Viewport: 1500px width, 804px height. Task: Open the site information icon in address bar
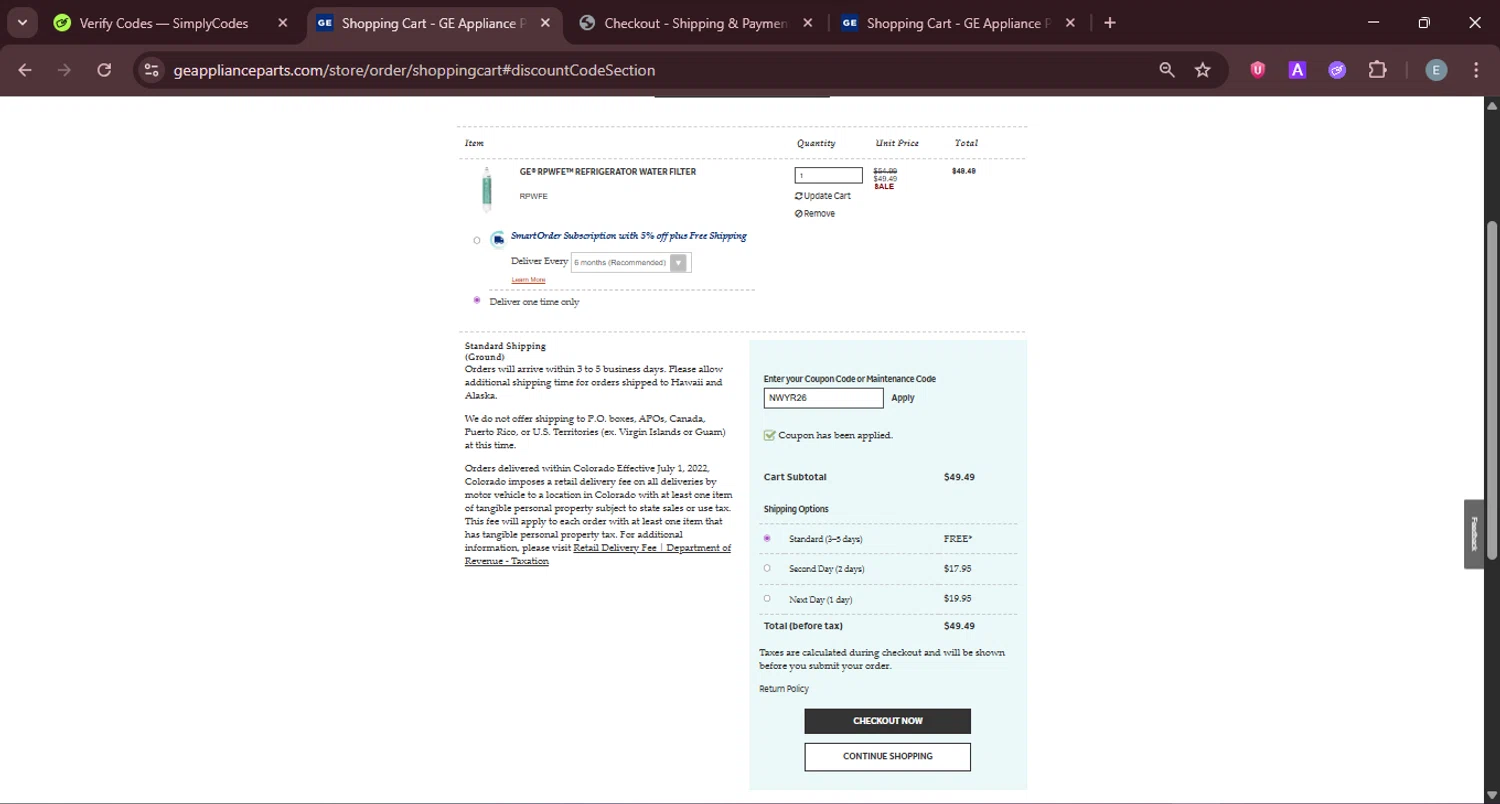[151, 70]
